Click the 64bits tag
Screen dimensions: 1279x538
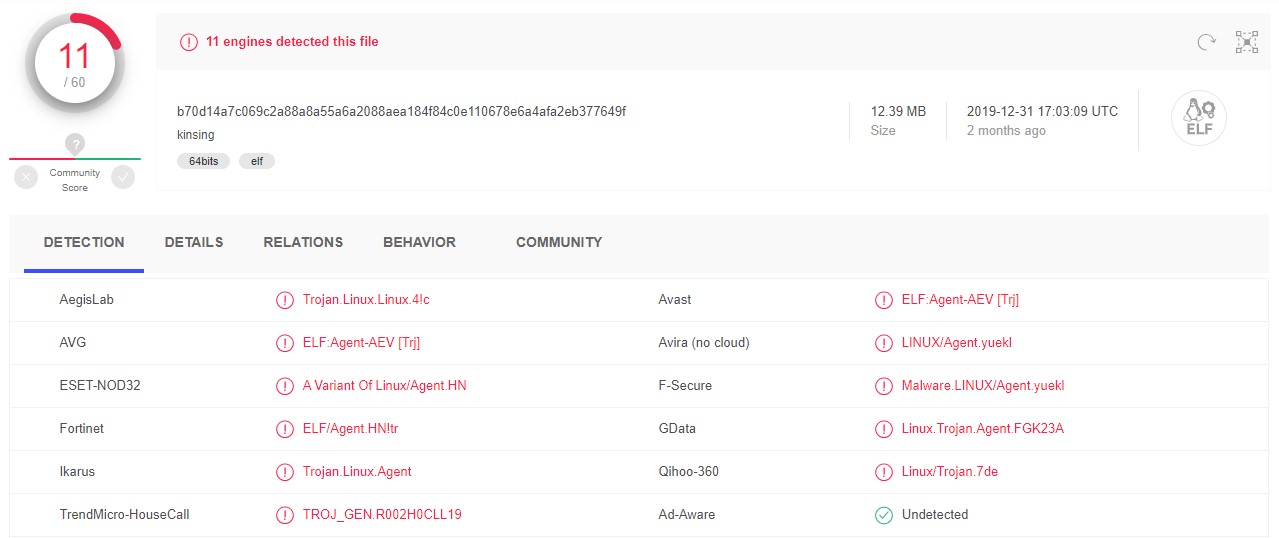(204, 161)
